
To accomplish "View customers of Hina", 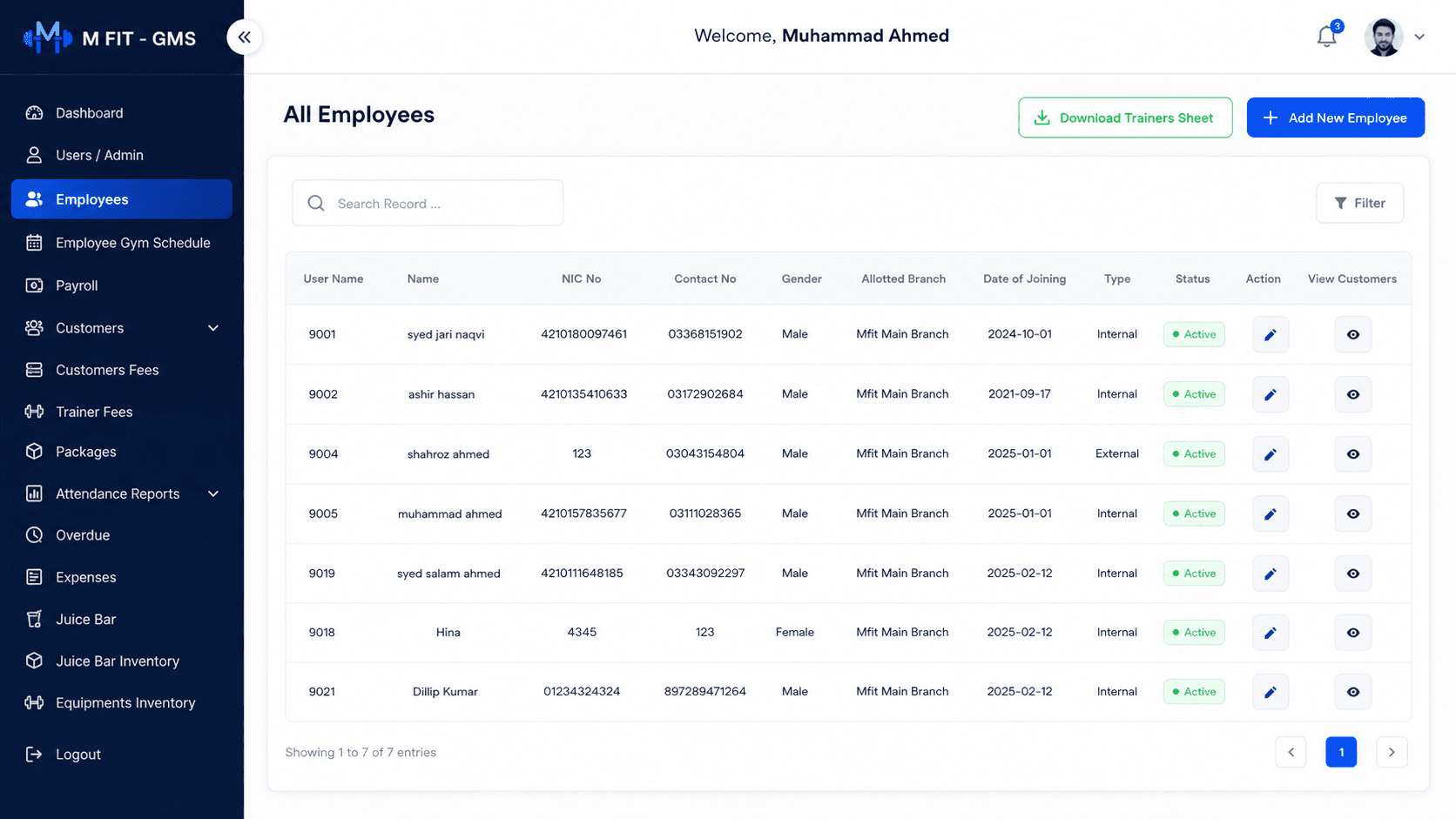I will coord(1353,633).
